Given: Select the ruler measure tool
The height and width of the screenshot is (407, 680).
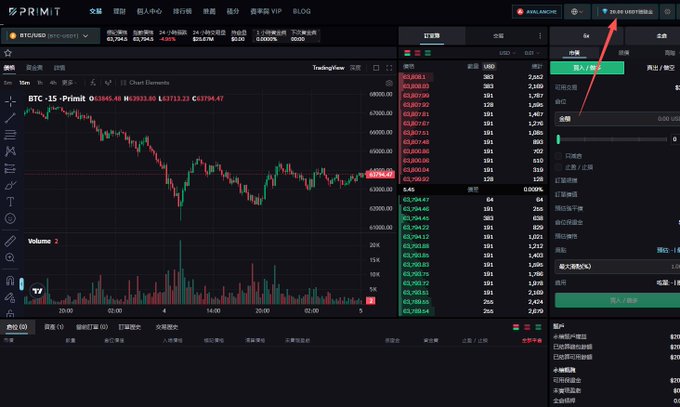Looking at the screenshot, I should click(10, 241).
